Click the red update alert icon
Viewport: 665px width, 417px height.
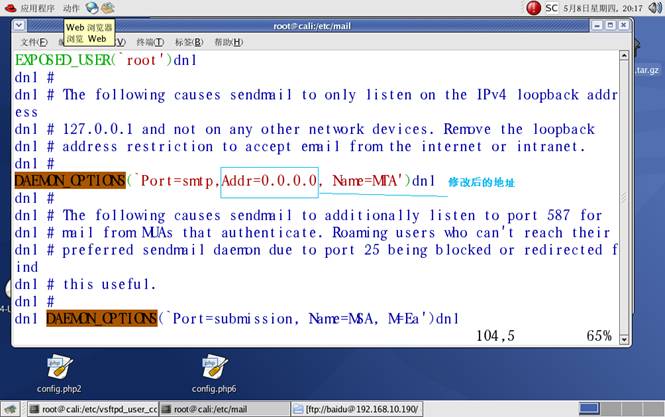pyautogui.click(x=531, y=8)
